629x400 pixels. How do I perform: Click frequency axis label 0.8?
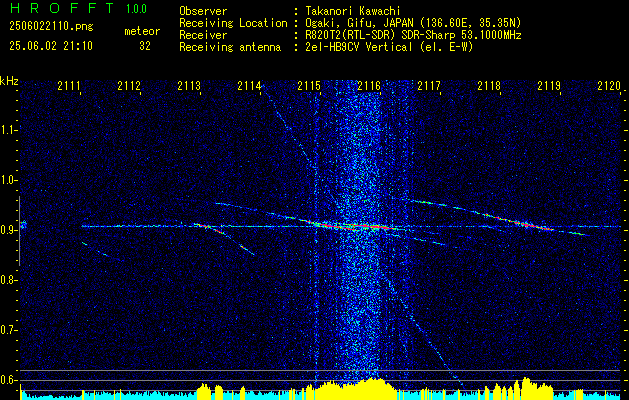[8, 280]
